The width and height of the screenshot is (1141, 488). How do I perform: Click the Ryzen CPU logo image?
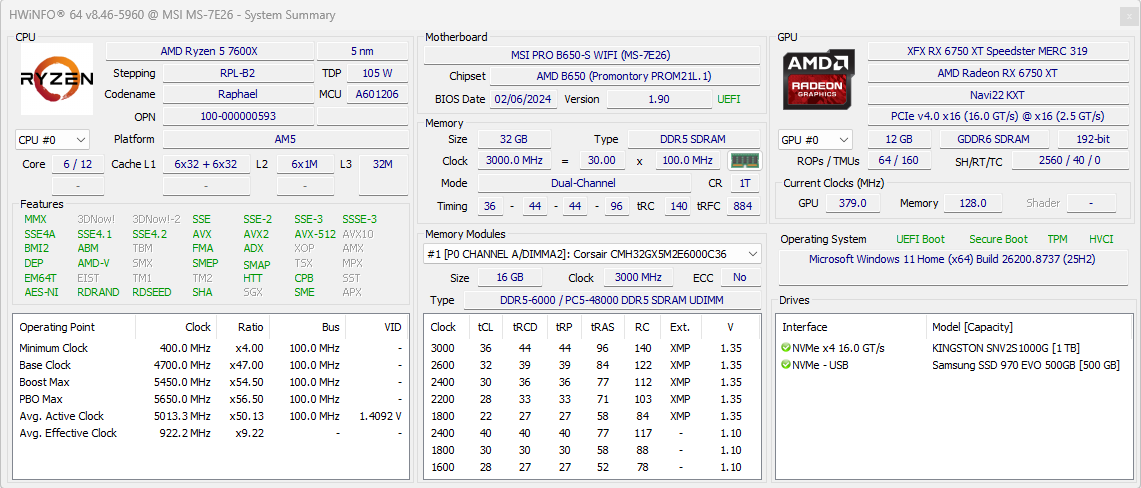pos(57,79)
